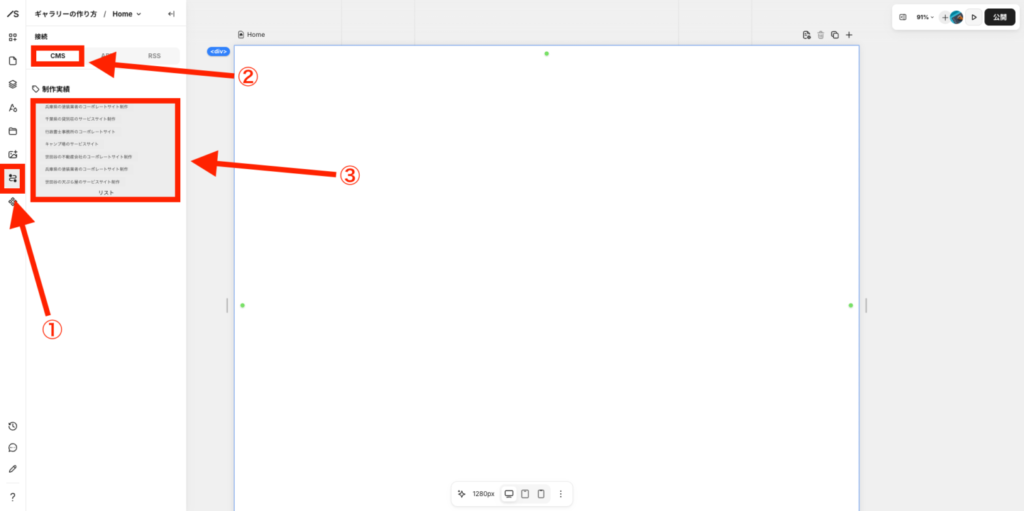Image resolution: width=1024 pixels, height=511 pixels.
Task: Expand the Home page dropdown chevron
Action: pyautogui.click(x=138, y=14)
